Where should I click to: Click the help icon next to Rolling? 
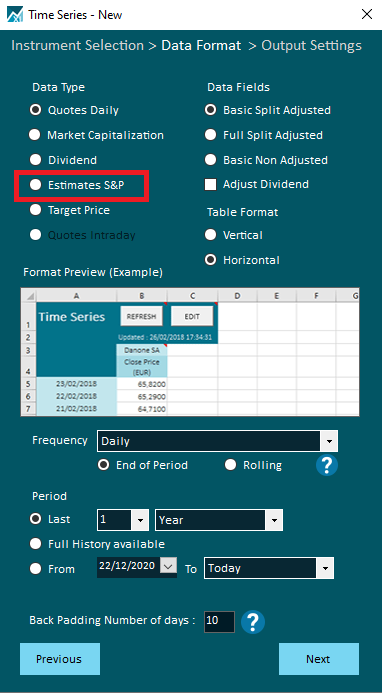(327, 465)
